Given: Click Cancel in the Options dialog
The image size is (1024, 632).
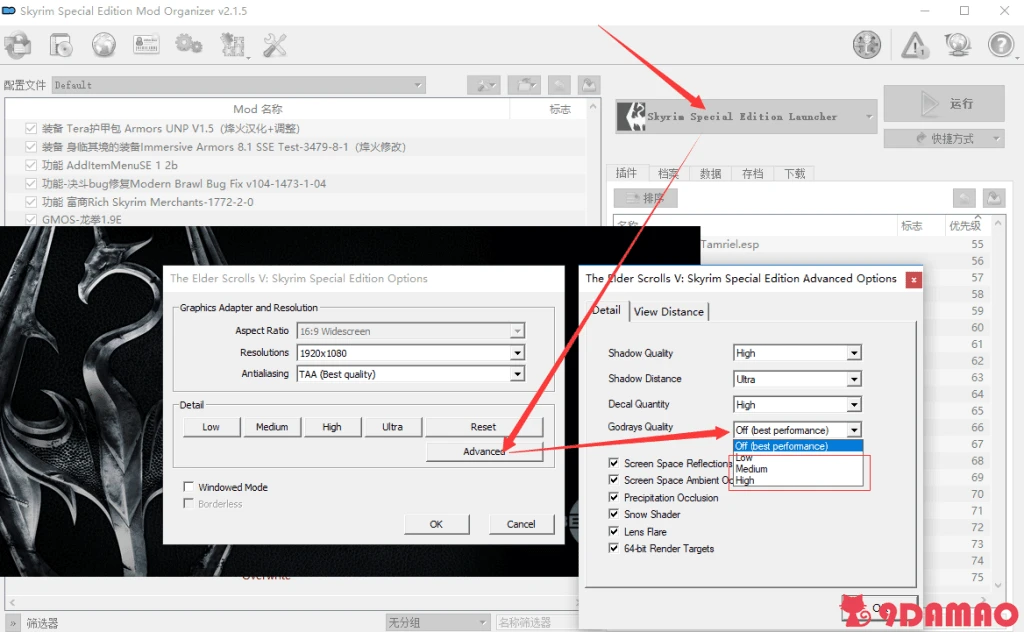Looking at the screenshot, I should click(521, 524).
